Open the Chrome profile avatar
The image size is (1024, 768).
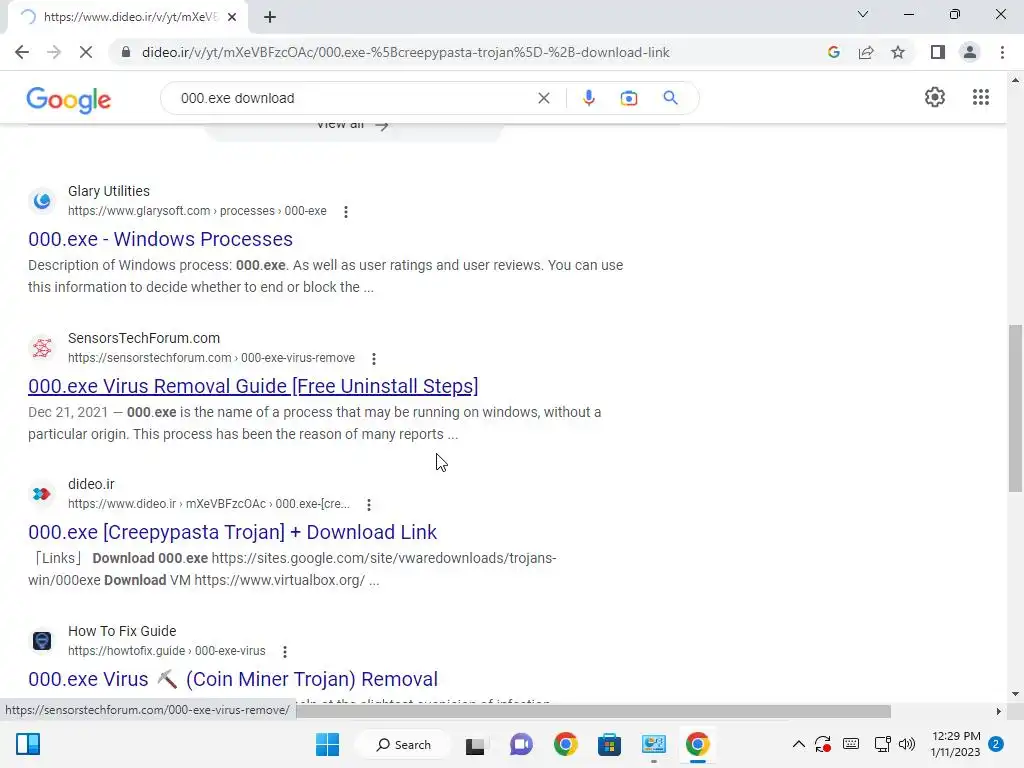pyautogui.click(x=970, y=52)
